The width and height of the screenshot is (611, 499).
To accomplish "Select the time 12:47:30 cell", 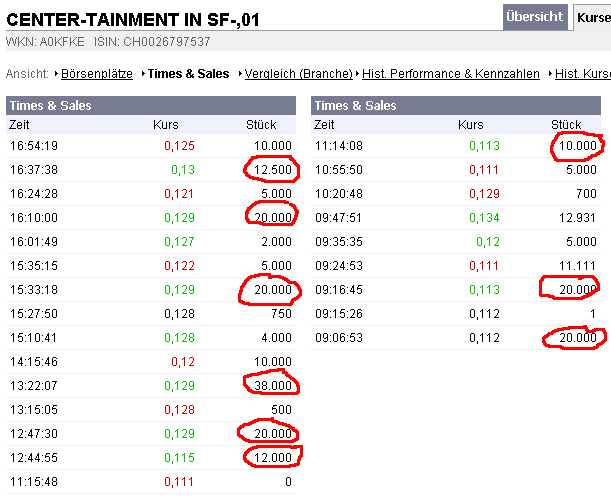I will [34, 434].
